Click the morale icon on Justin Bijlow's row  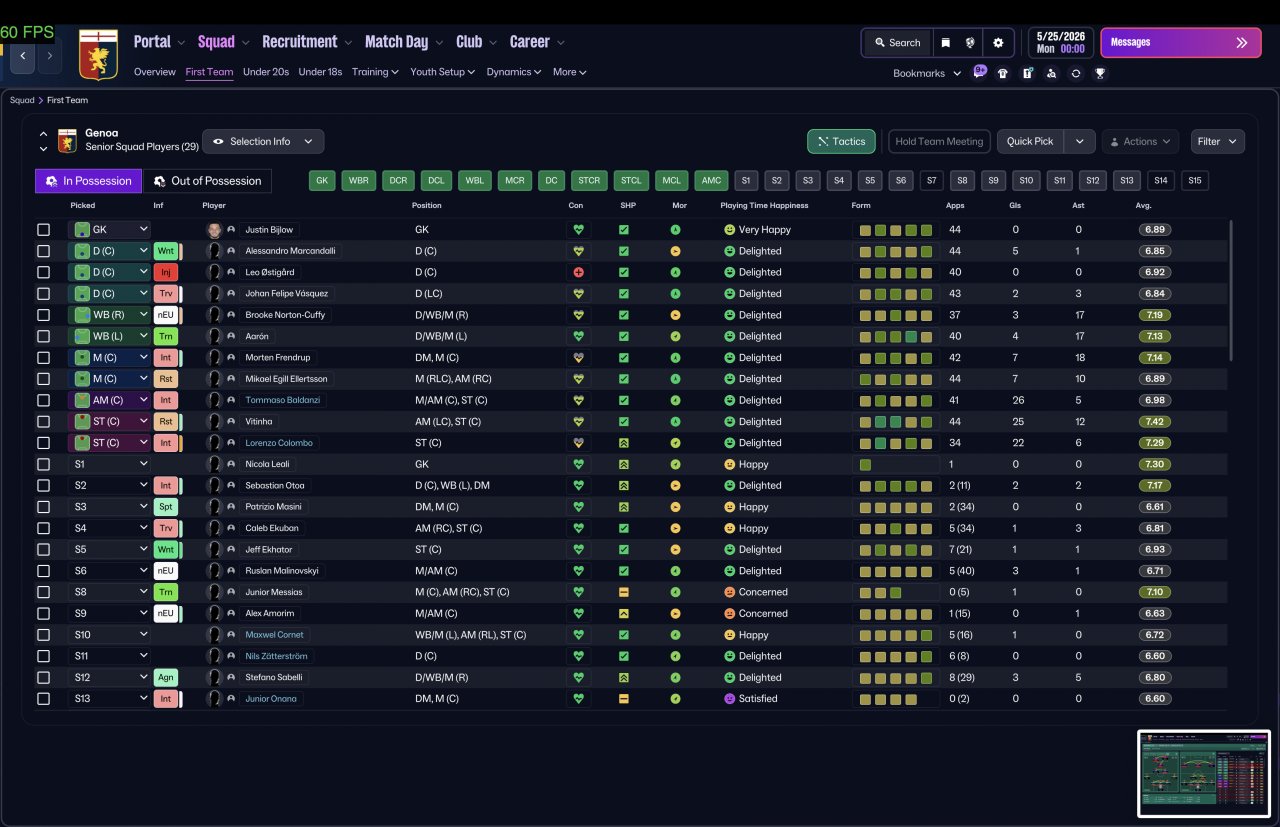pyautogui.click(x=675, y=230)
